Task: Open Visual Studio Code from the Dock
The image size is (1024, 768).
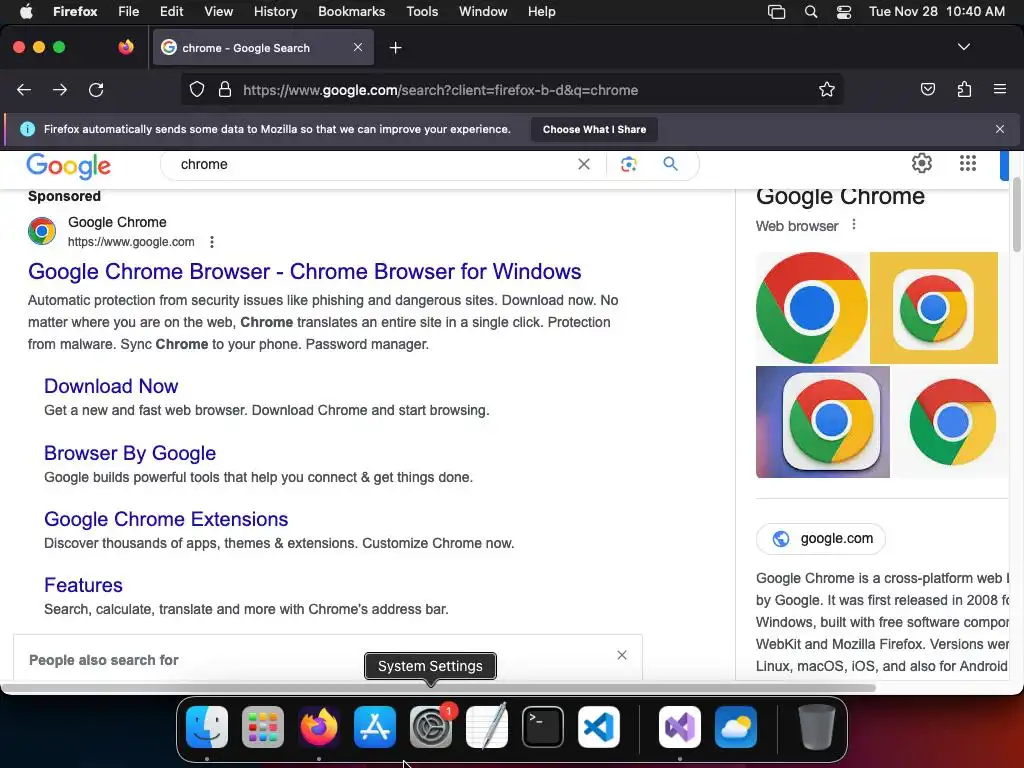Action: point(599,727)
